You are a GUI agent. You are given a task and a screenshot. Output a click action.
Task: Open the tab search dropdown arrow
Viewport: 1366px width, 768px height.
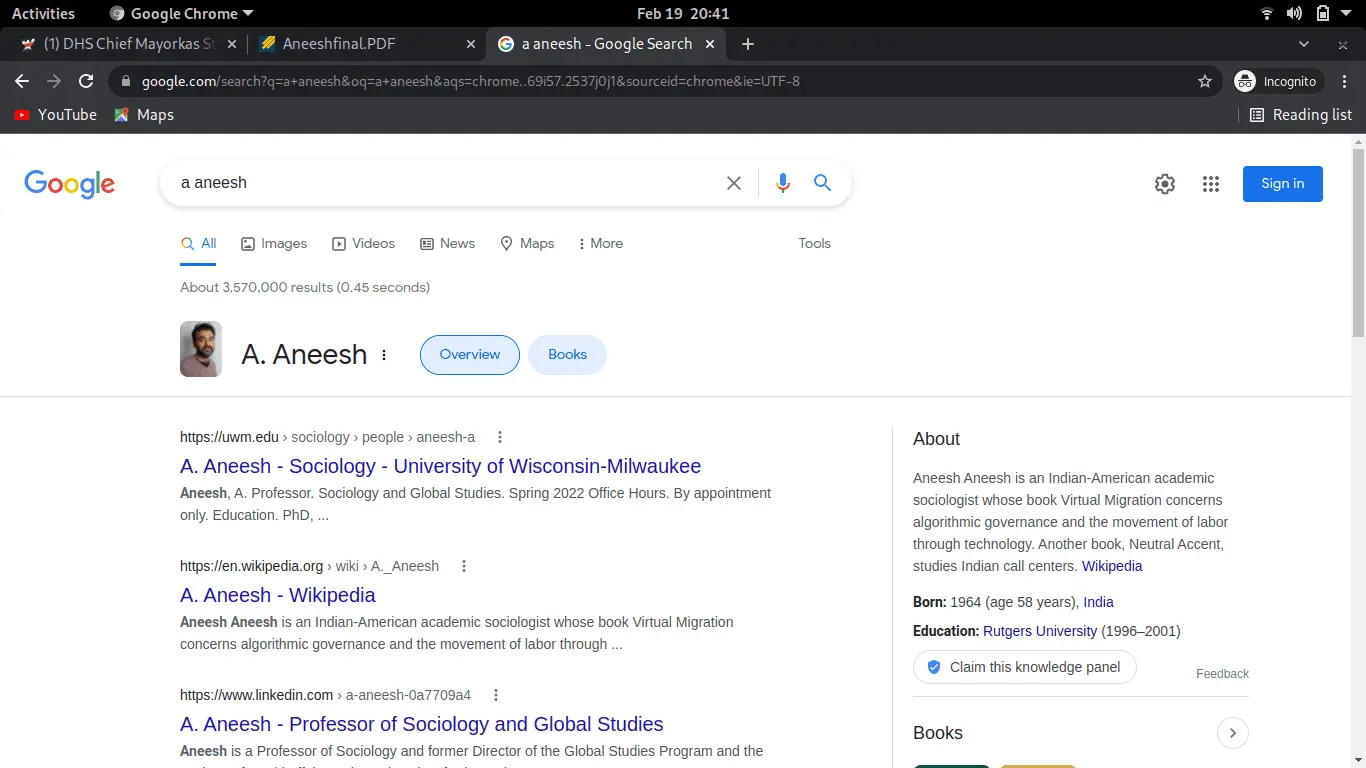pos(1304,44)
